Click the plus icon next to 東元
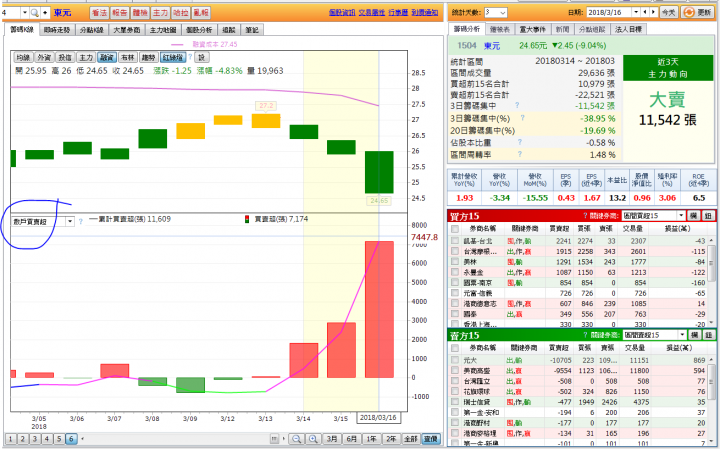This screenshot has width=720, height=449. 45,13
